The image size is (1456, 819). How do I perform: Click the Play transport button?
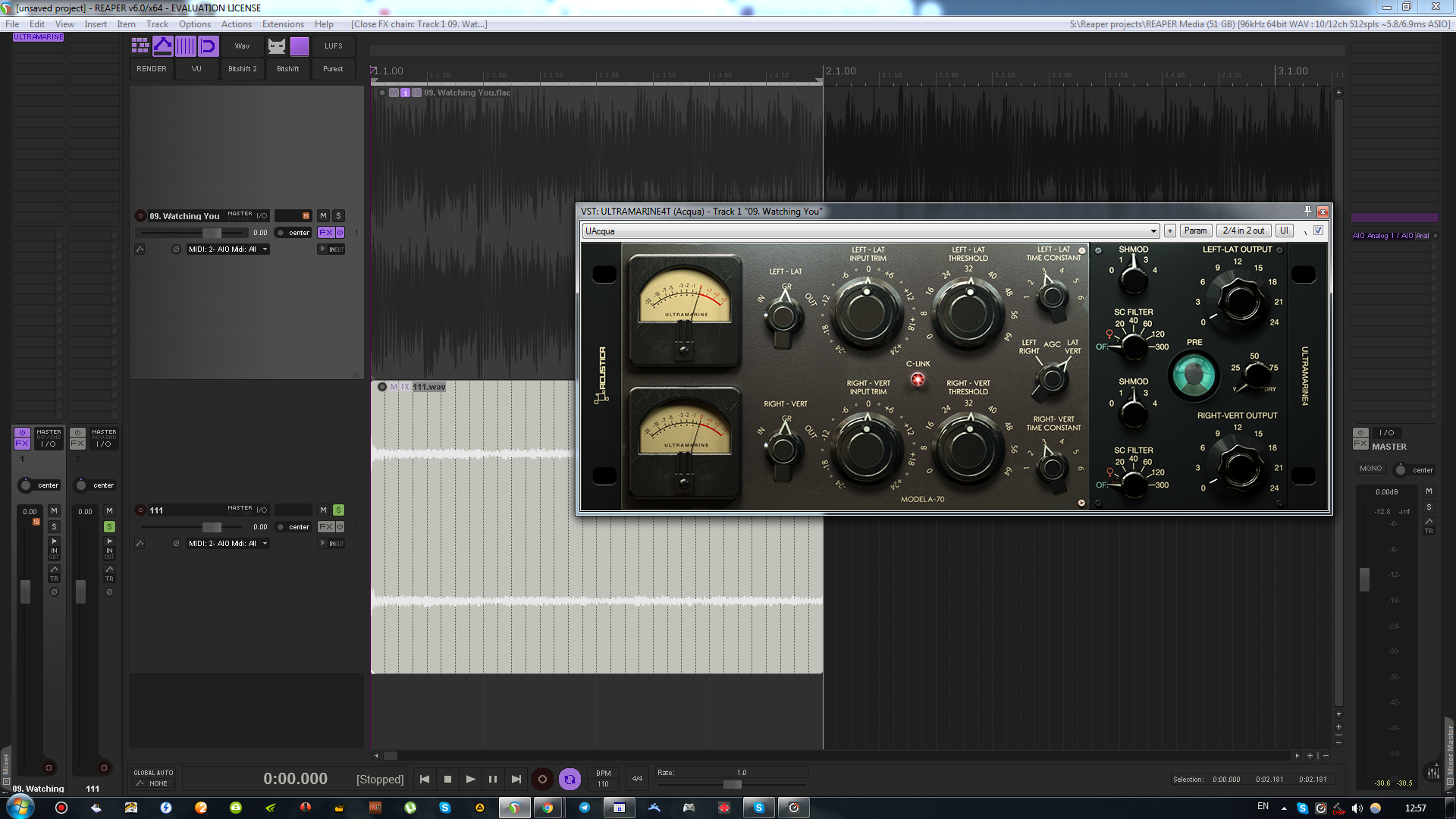(x=470, y=779)
